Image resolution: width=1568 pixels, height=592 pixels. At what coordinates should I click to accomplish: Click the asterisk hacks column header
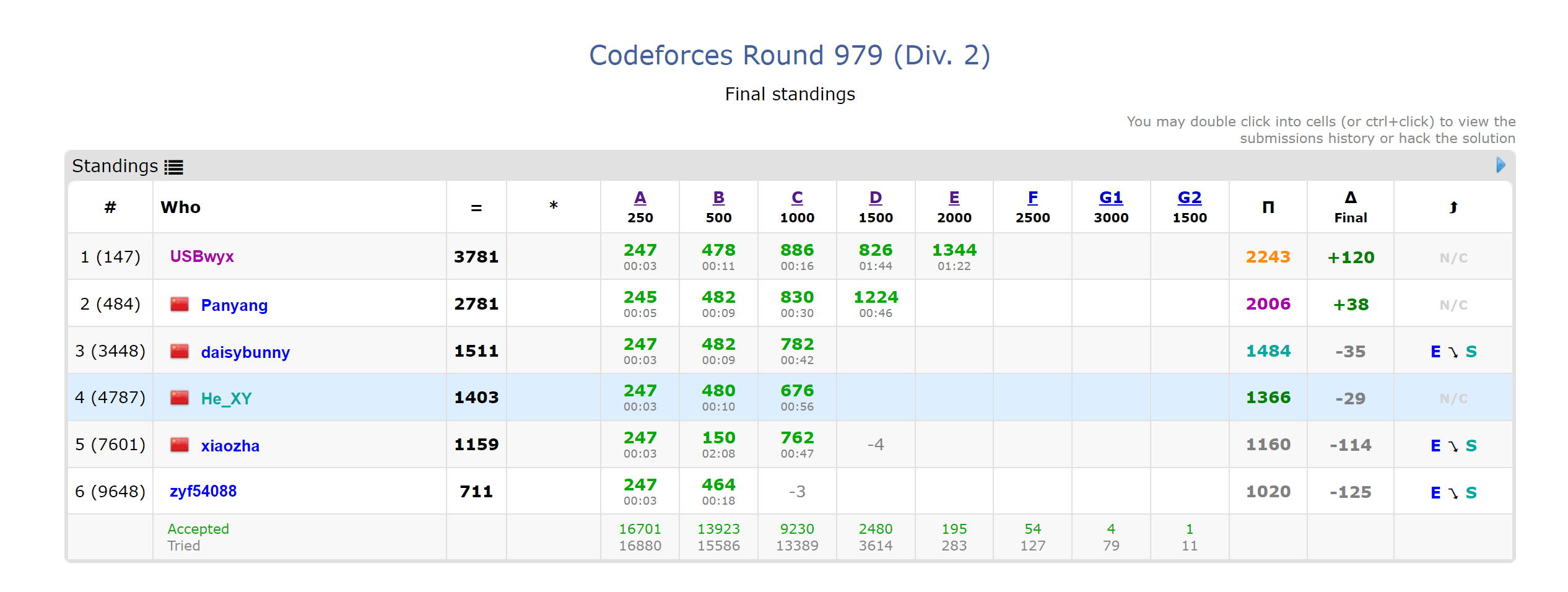(554, 206)
